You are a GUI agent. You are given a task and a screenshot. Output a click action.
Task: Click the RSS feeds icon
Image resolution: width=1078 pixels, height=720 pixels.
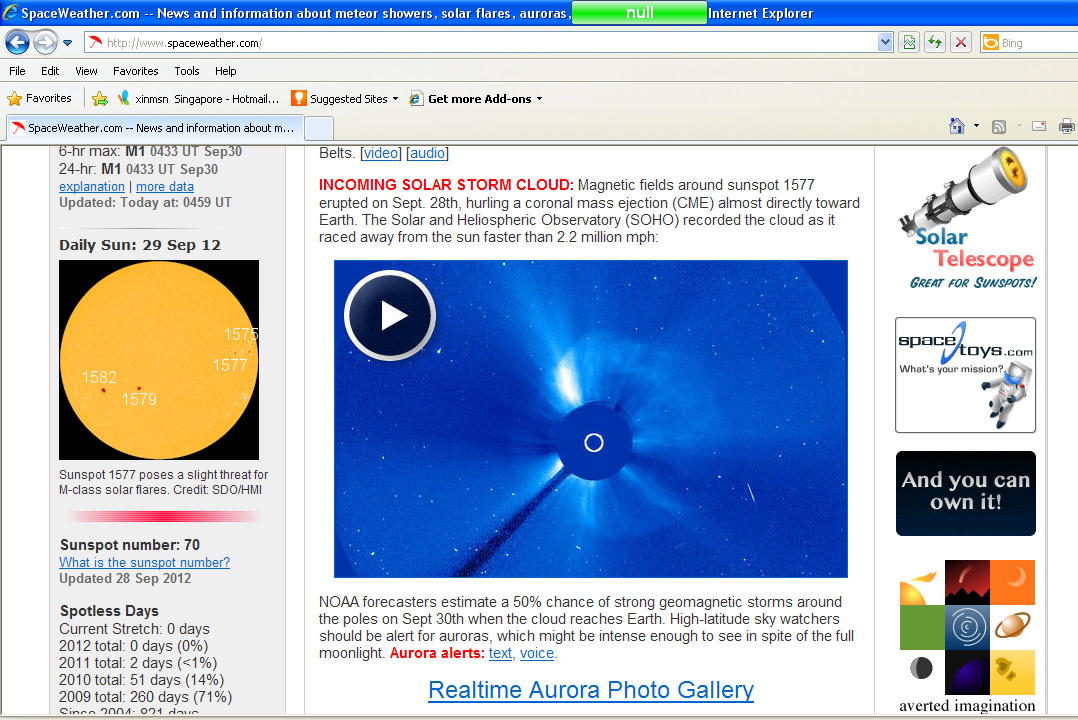click(999, 126)
